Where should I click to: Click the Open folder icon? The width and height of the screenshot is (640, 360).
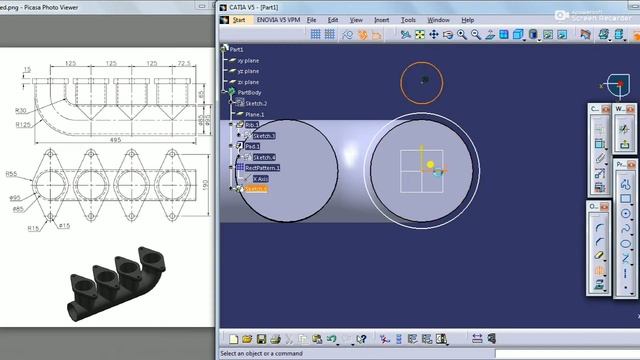[x=247, y=339]
